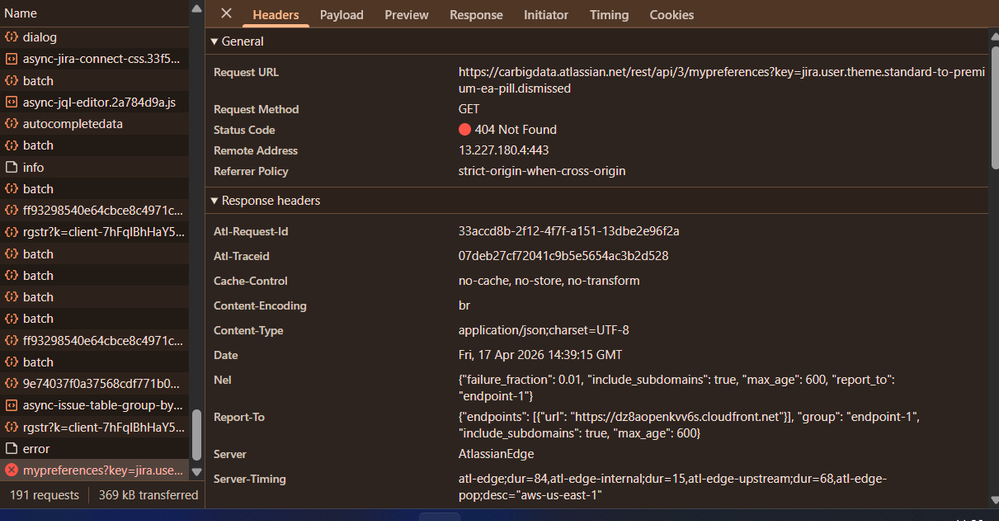The height and width of the screenshot is (521, 999).
Task: Open the Timing tab
Action: (x=609, y=15)
